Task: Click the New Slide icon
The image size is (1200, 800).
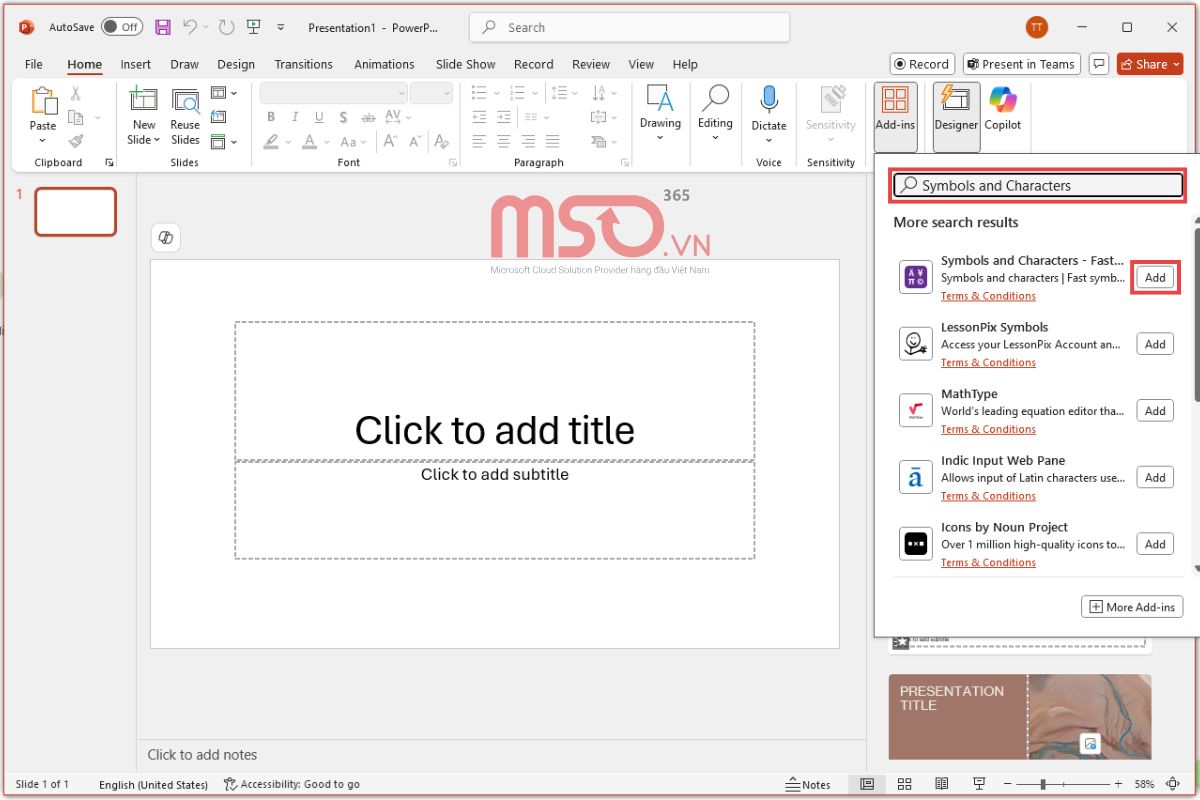Action: point(144,100)
